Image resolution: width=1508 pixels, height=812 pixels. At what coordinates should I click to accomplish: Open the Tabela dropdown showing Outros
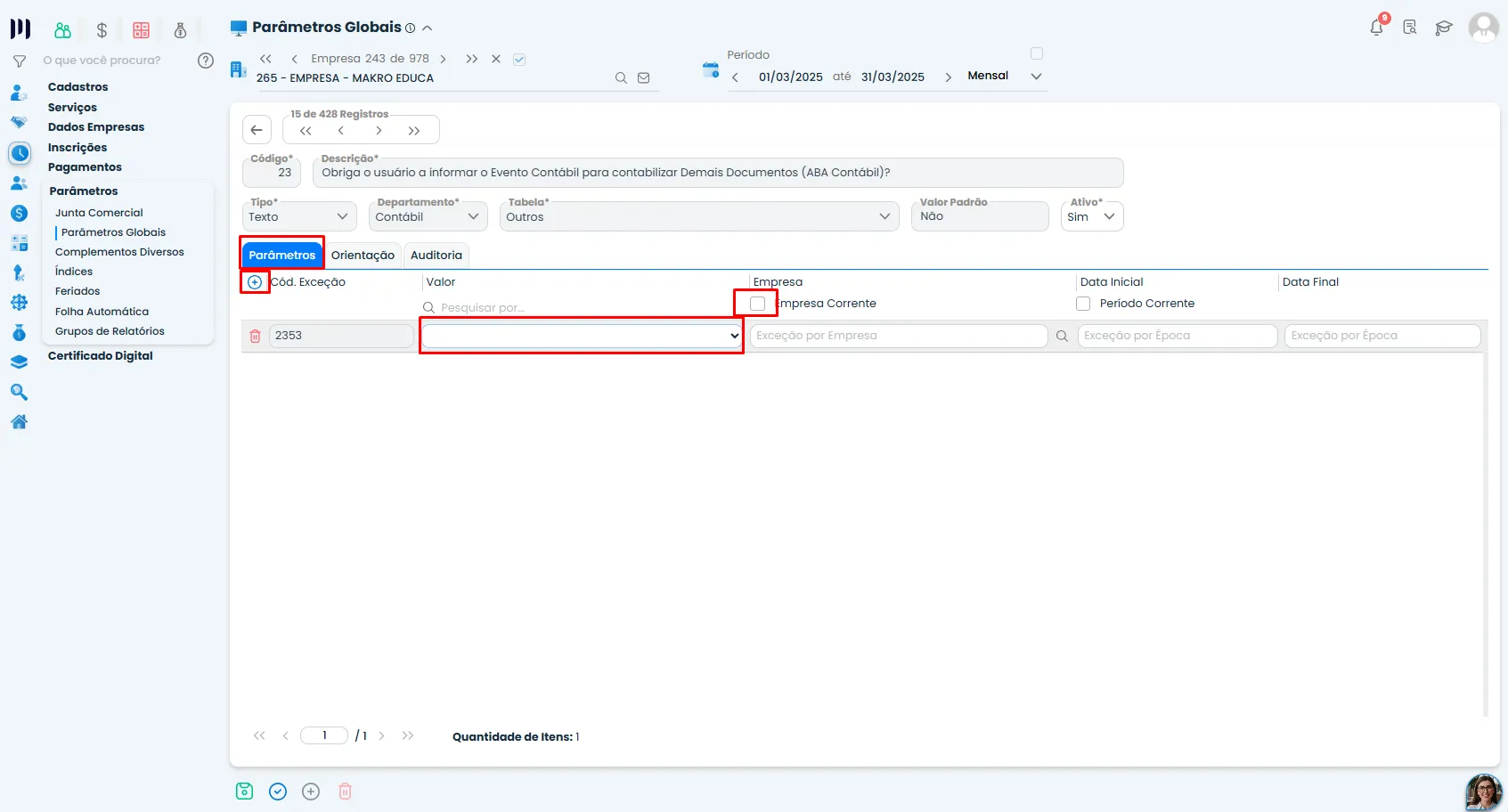pos(699,216)
